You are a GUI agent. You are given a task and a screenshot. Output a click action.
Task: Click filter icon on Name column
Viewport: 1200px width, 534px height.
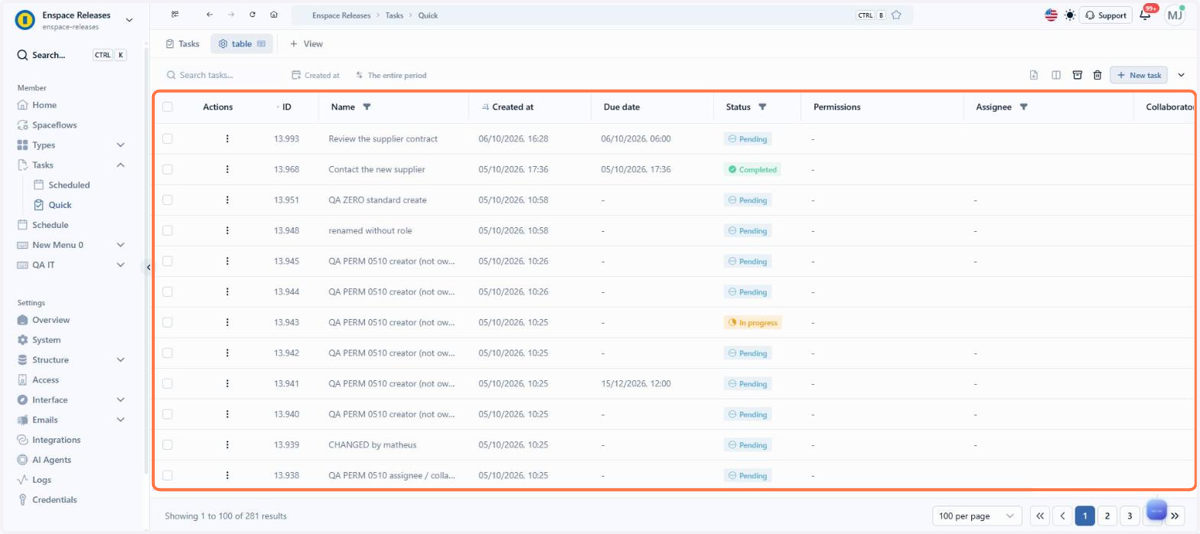(x=366, y=107)
